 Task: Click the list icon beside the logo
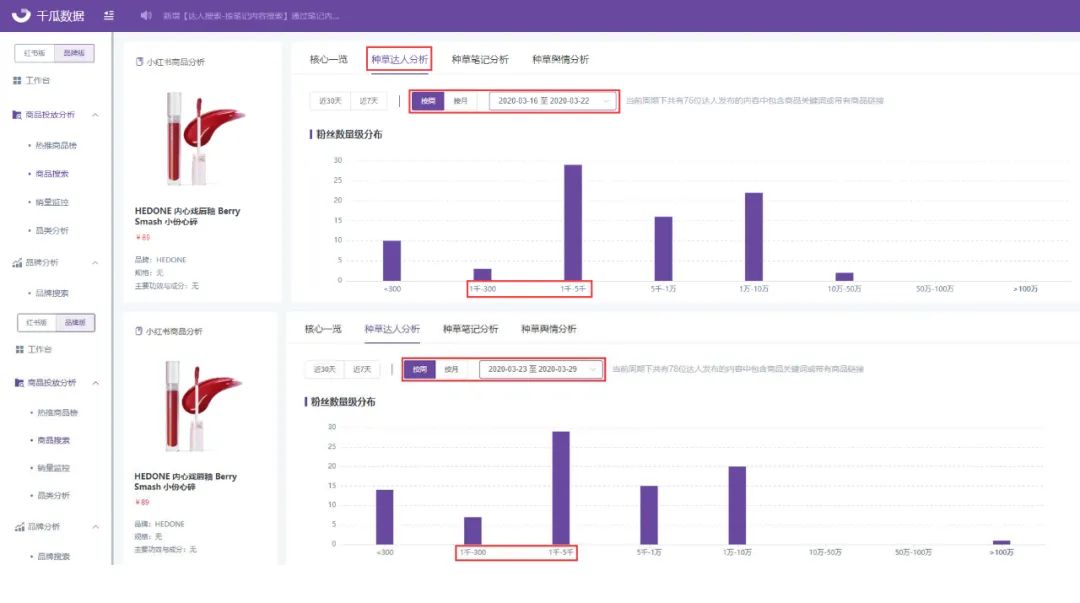click(110, 14)
